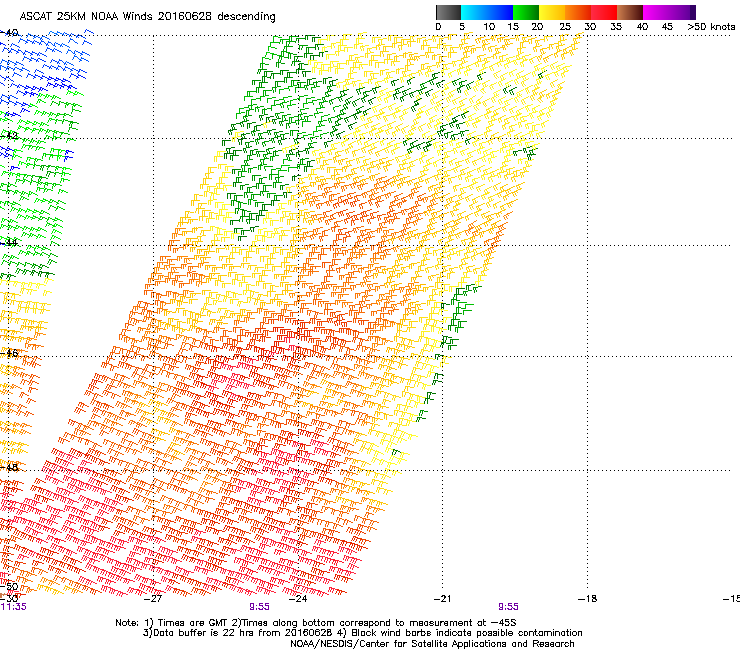Screen dimensions: 740x650
Task: Select the yellow 20-25 knots legend swatch
Action: [552, 12]
